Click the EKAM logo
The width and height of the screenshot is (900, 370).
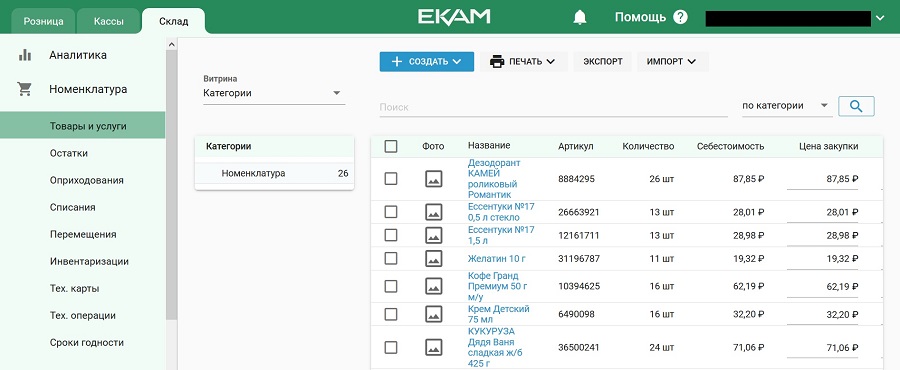click(x=453, y=17)
